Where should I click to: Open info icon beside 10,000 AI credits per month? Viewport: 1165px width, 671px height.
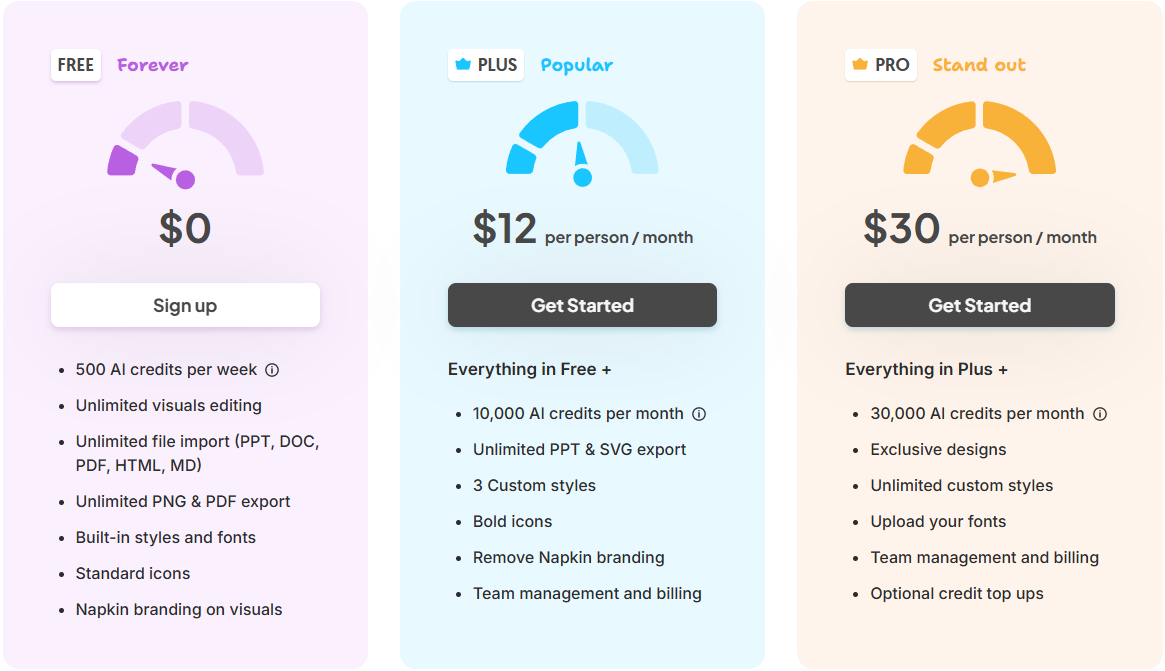tap(699, 414)
